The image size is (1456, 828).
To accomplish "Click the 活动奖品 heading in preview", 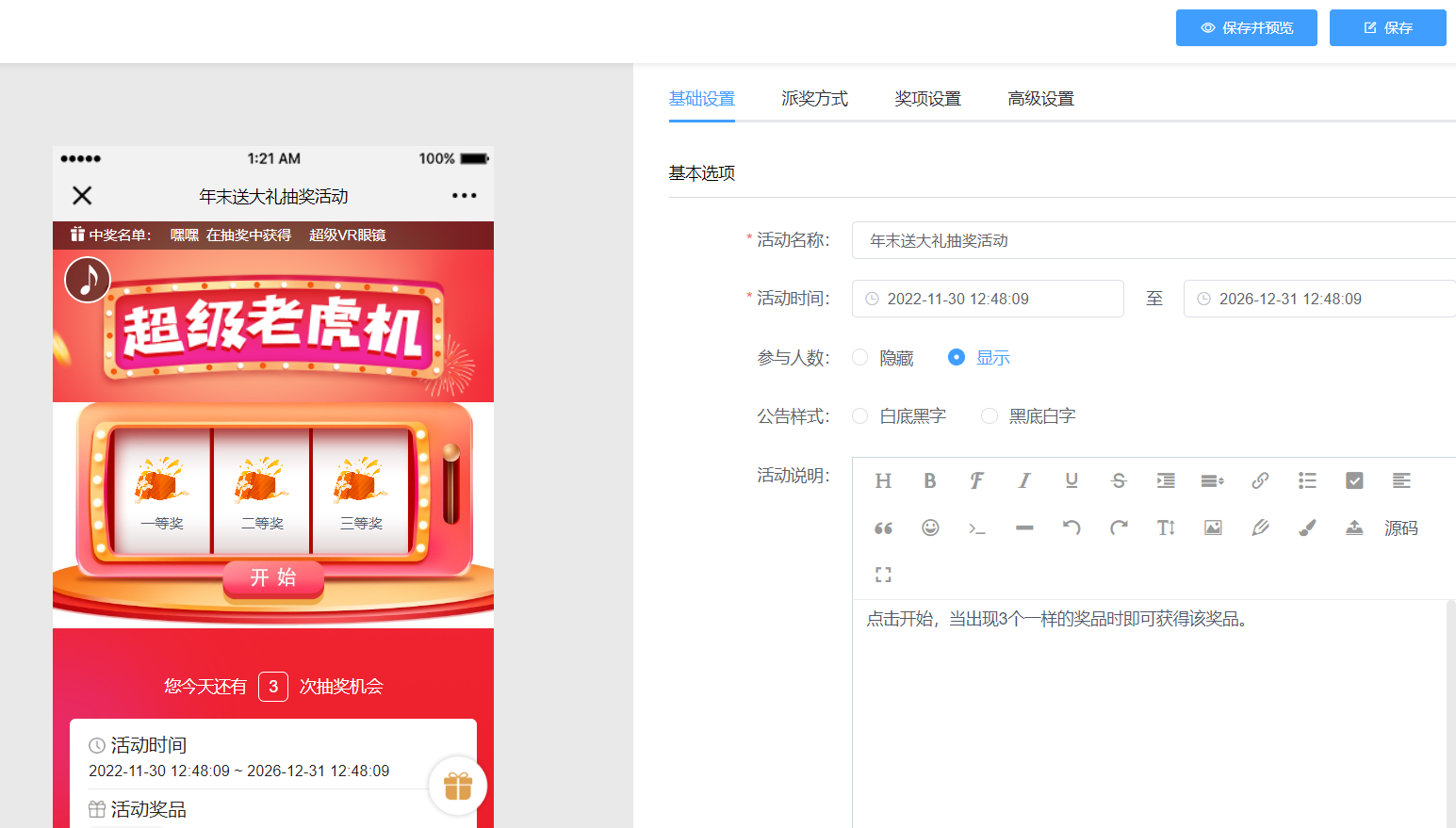I will (x=148, y=809).
